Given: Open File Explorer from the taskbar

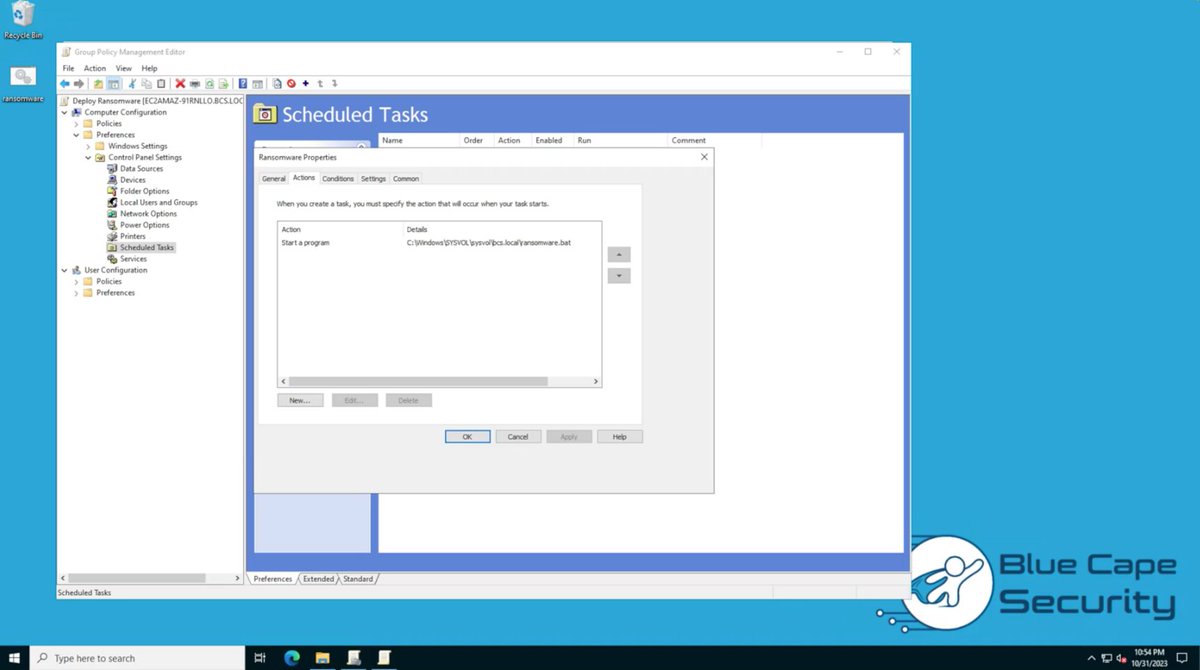Looking at the screenshot, I should coord(323,658).
